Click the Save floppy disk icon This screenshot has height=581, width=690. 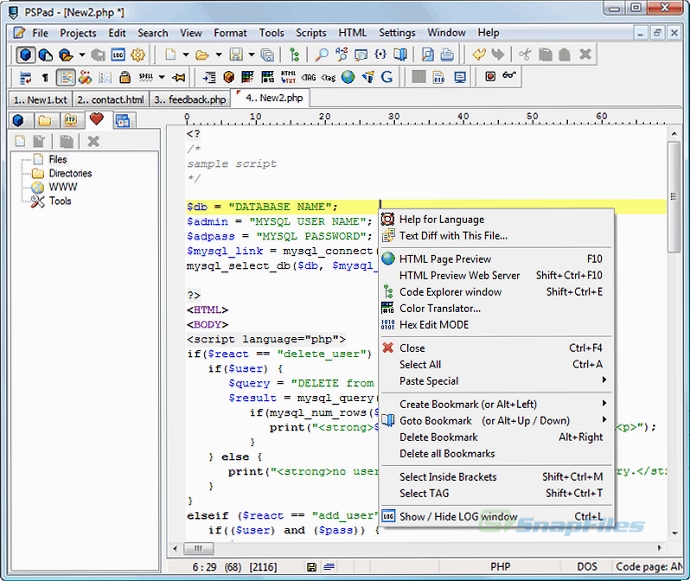tap(236, 55)
